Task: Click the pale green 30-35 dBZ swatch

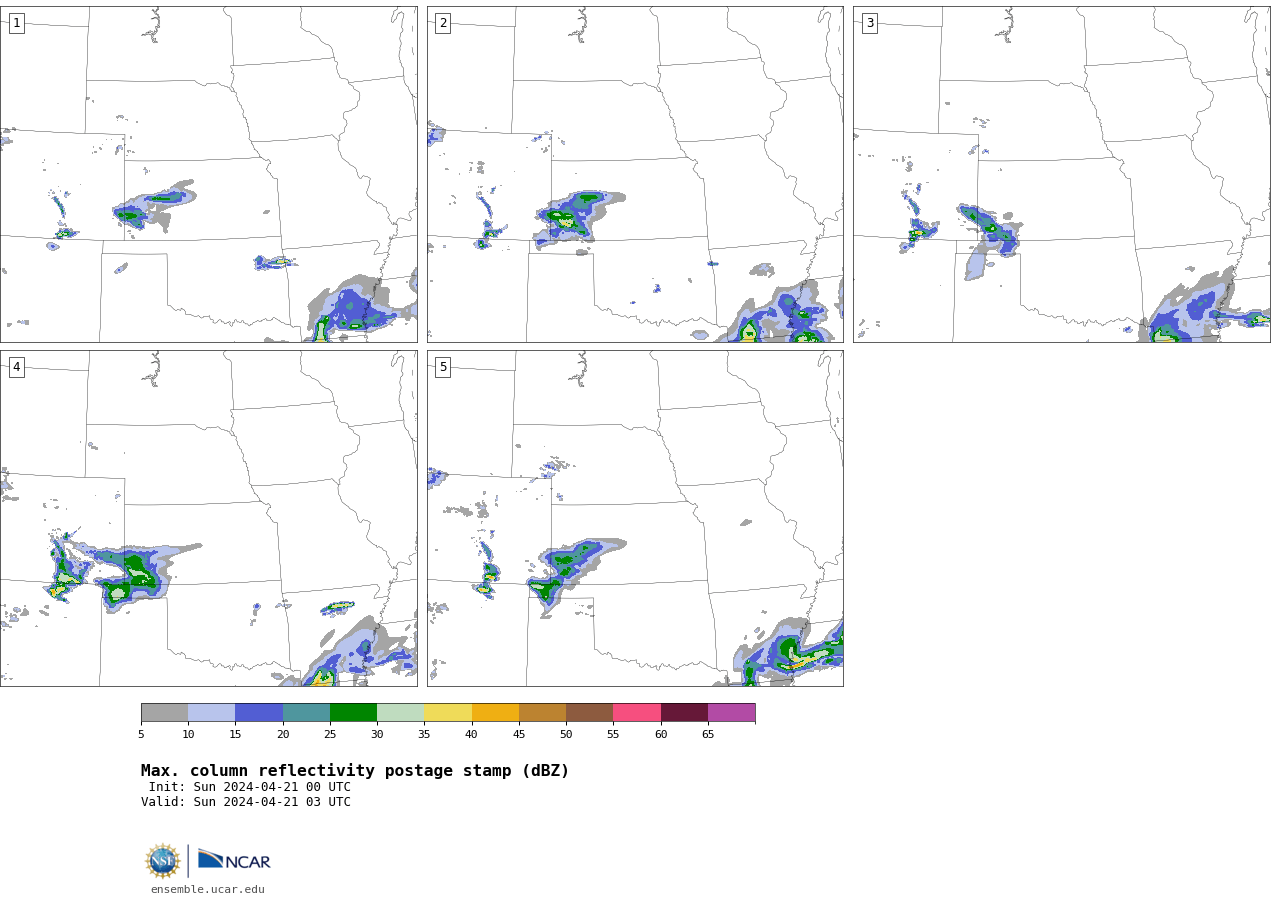Action: [401, 713]
